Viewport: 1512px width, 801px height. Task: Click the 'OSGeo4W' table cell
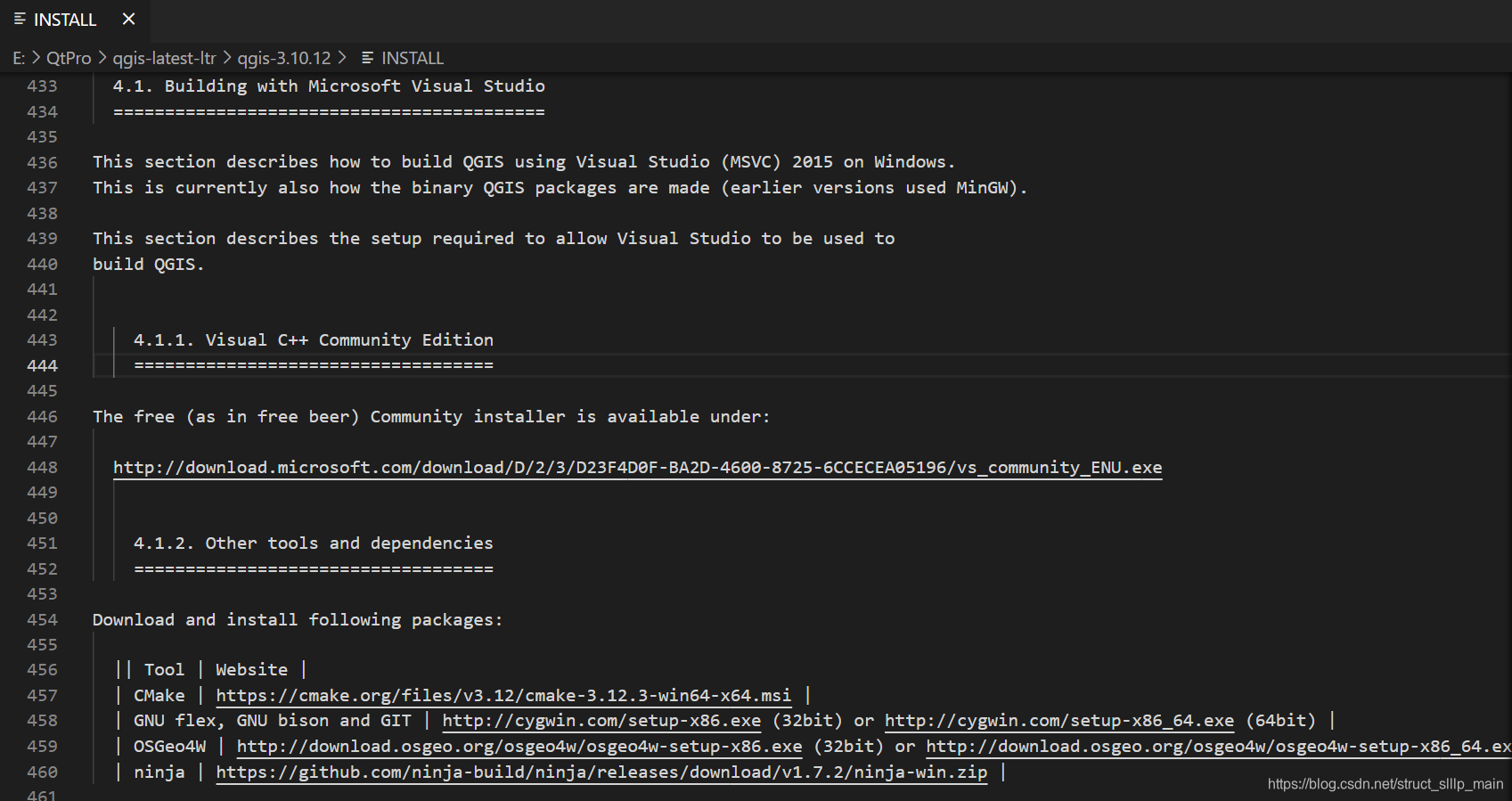169,747
